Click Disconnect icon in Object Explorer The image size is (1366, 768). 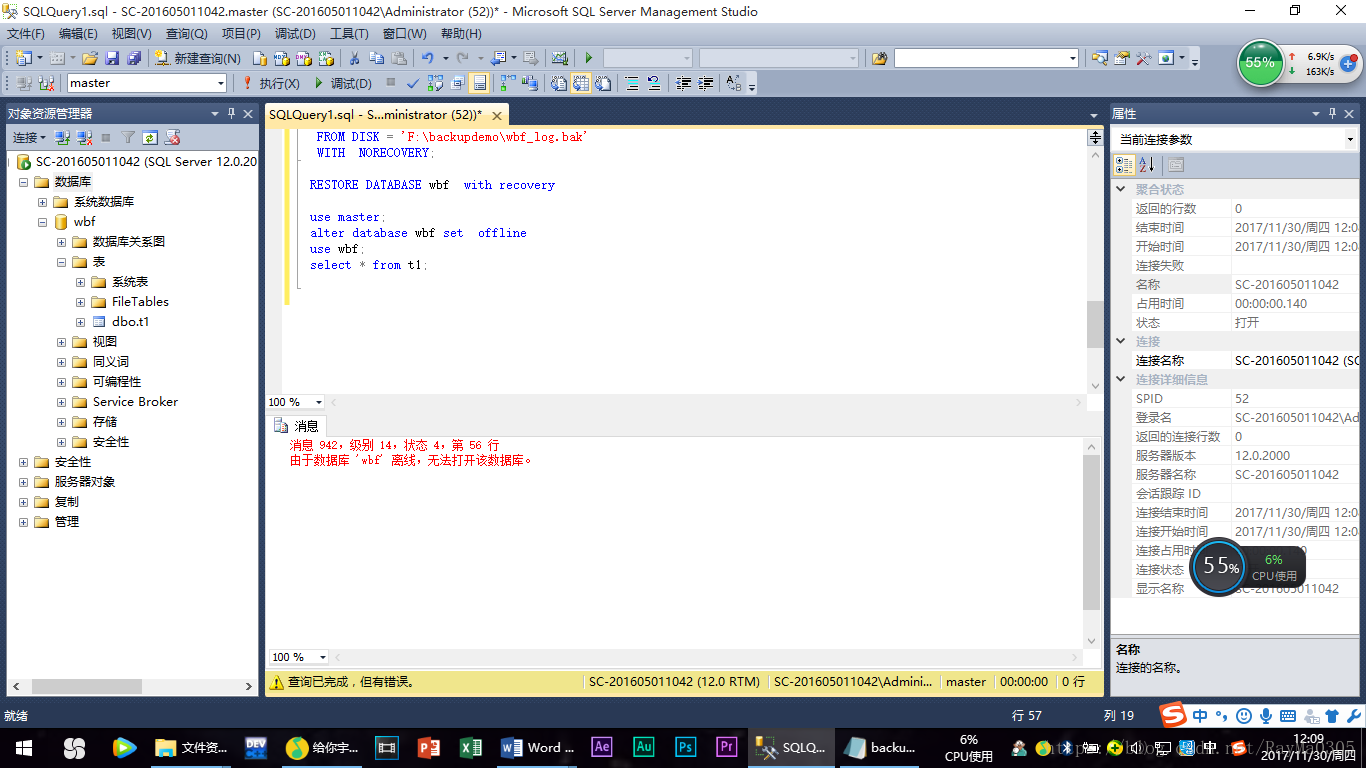coord(84,137)
